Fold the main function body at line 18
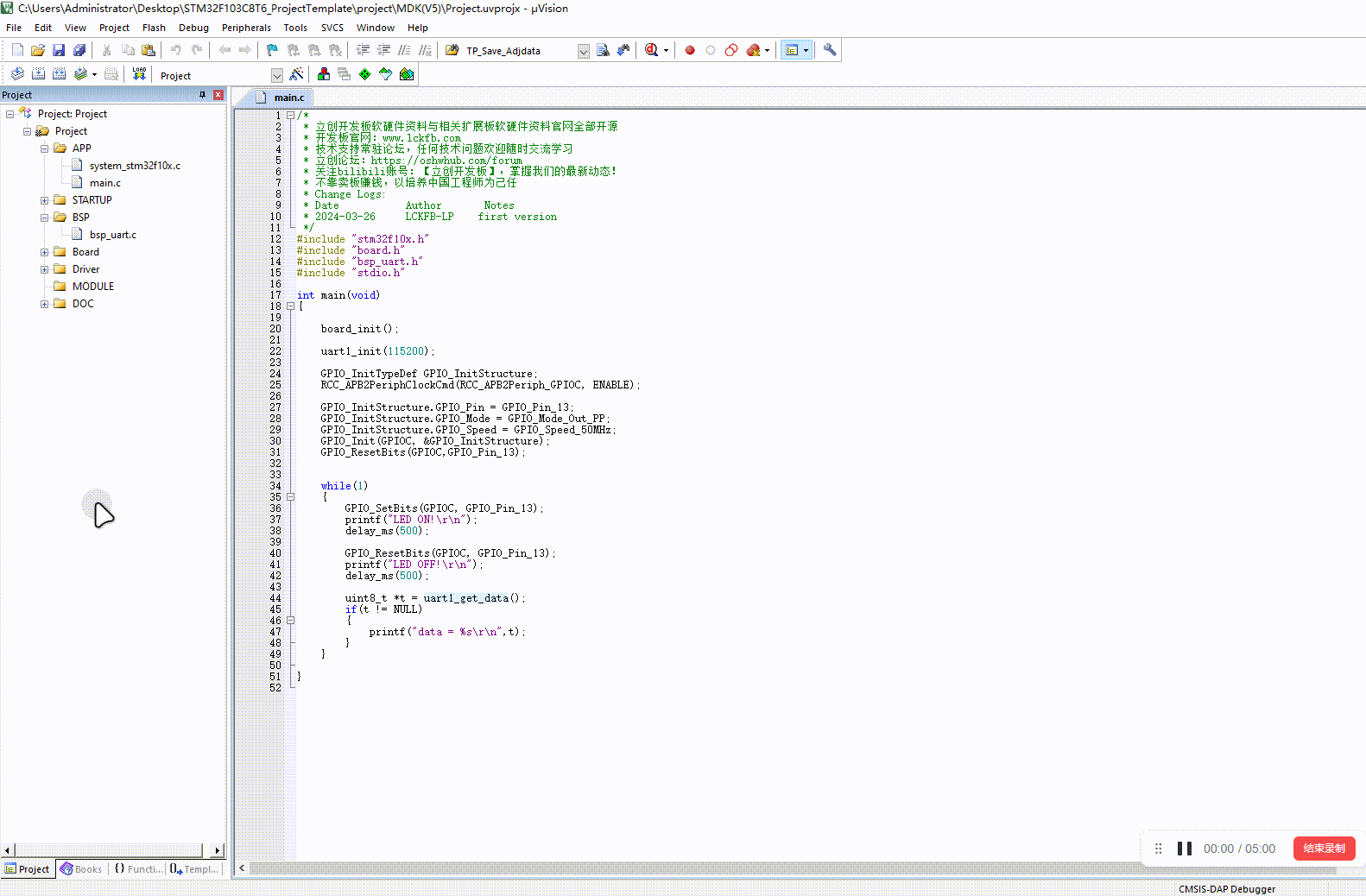Screen dimensions: 1366x896 (x=291, y=306)
